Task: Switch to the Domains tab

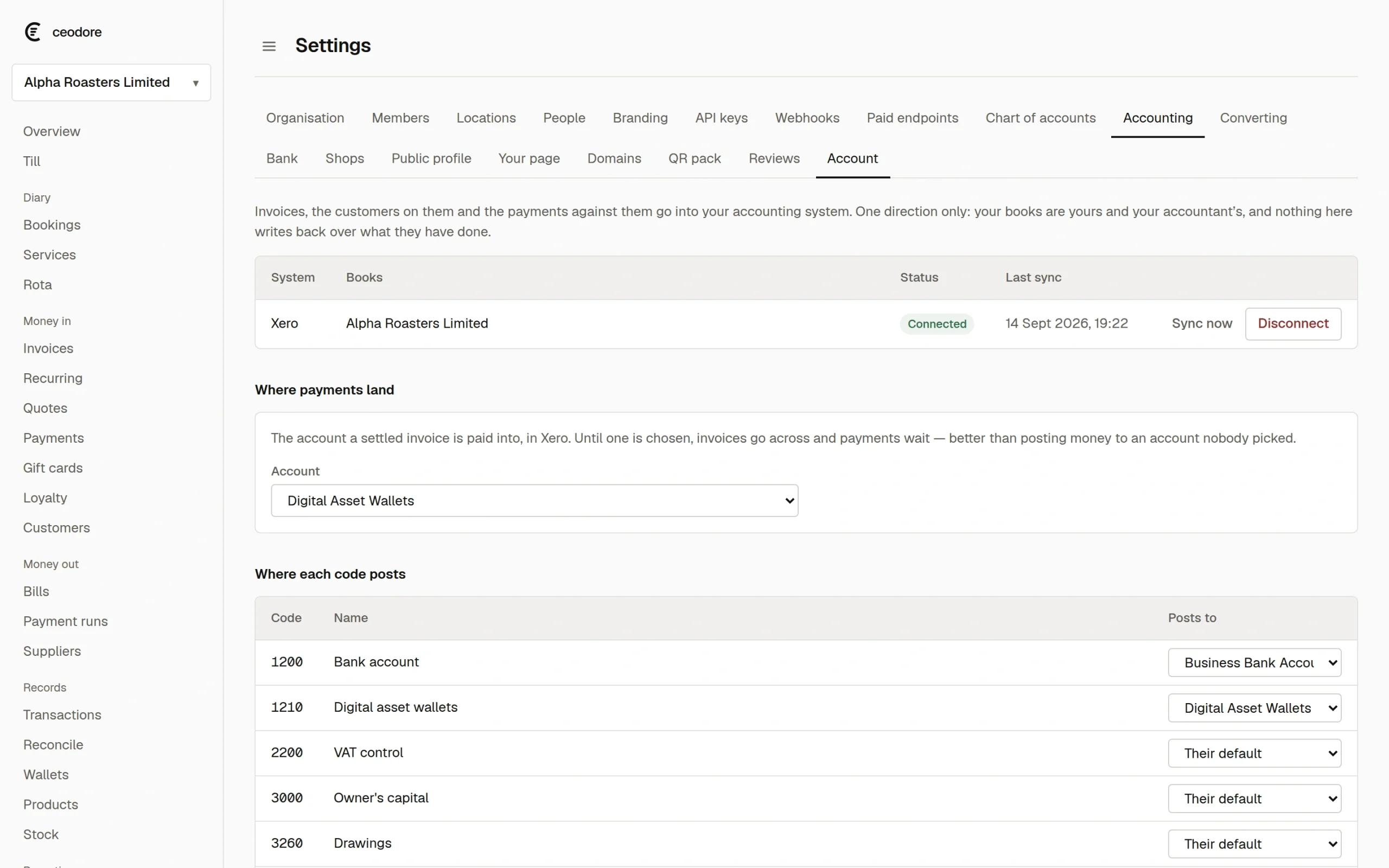Action: pos(614,158)
